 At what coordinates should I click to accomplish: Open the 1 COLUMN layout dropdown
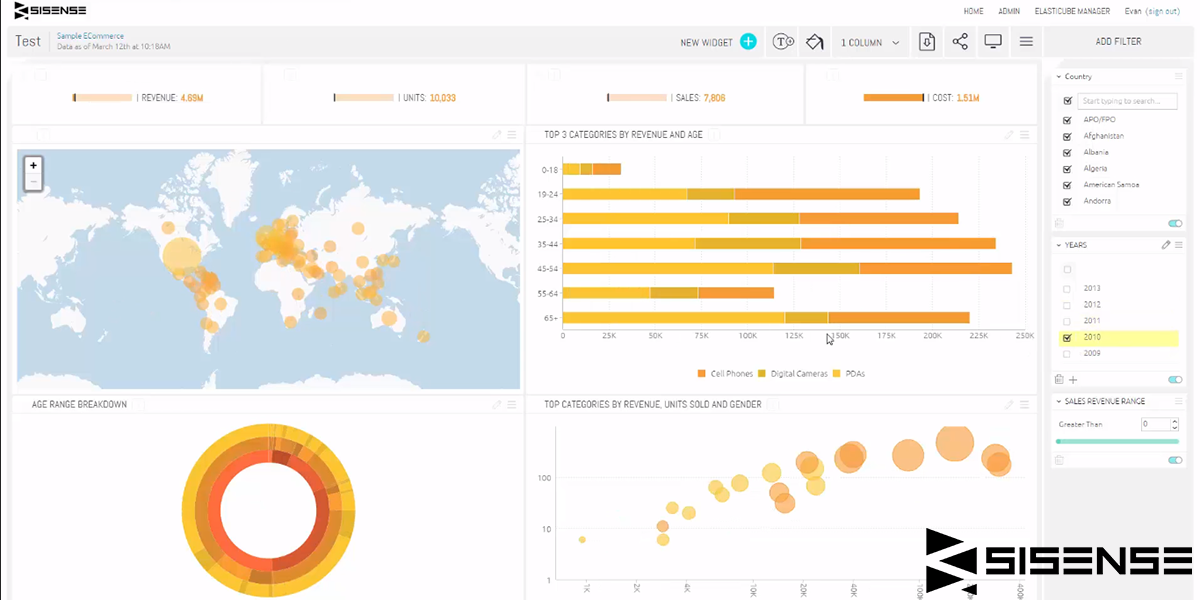pos(868,42)
